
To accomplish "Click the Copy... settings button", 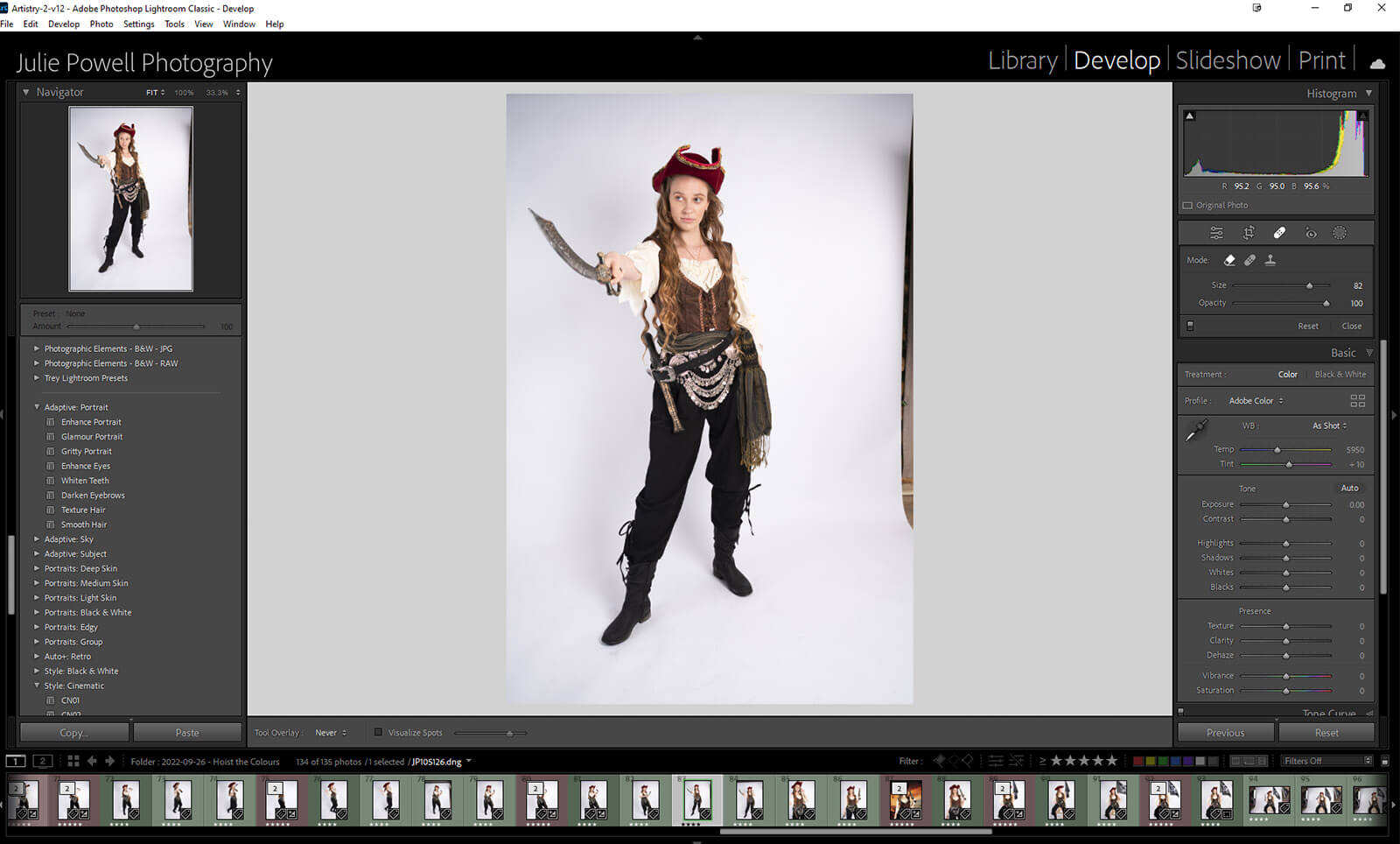I will point(74,733).
